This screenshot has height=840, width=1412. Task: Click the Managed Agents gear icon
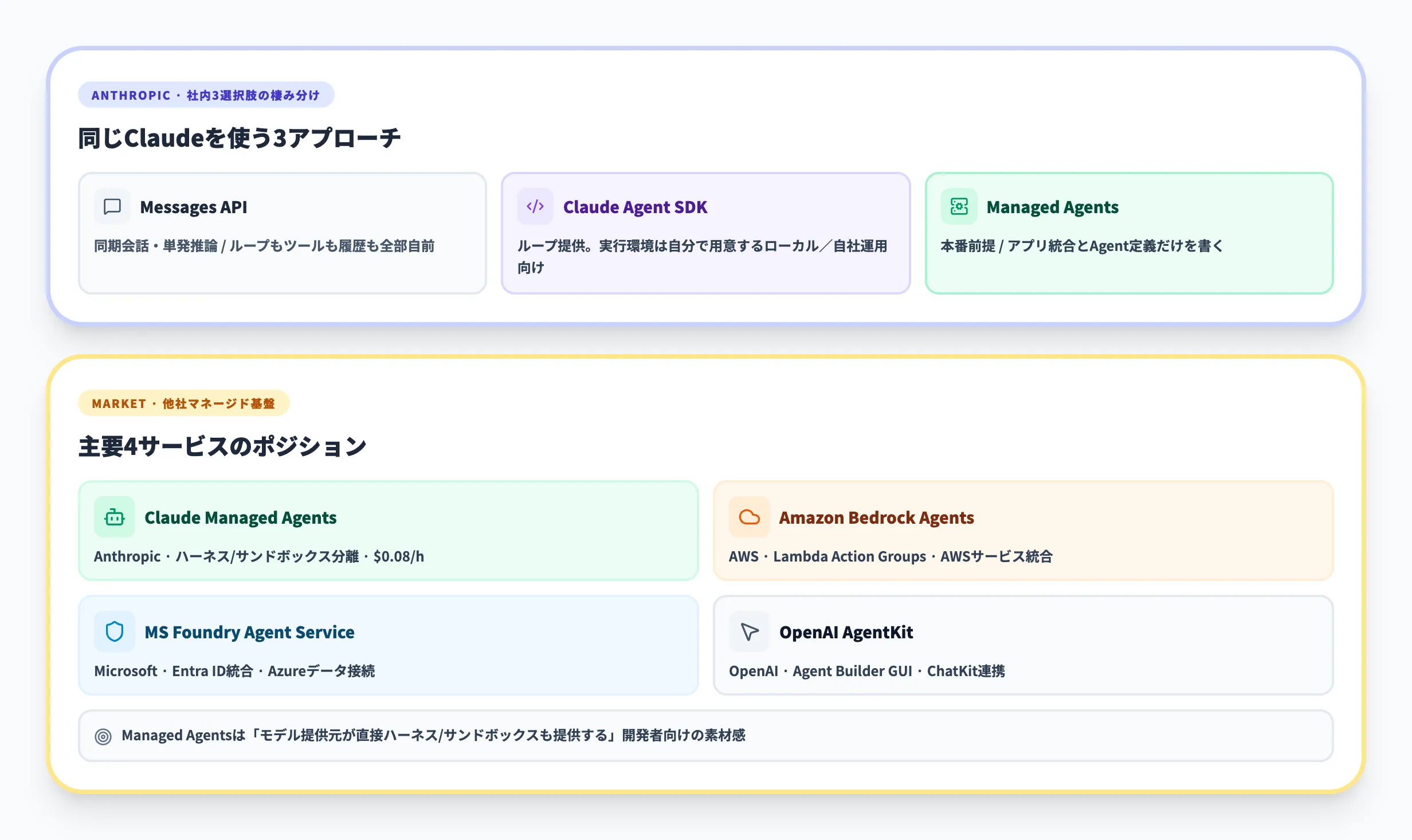click(x=959, y=207)
